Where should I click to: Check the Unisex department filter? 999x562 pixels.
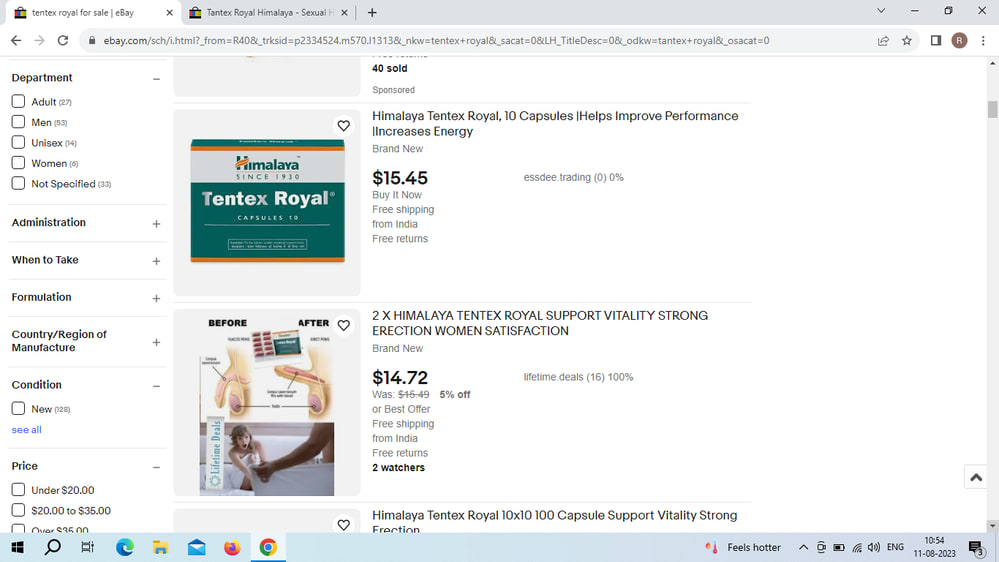coord(18,142)
